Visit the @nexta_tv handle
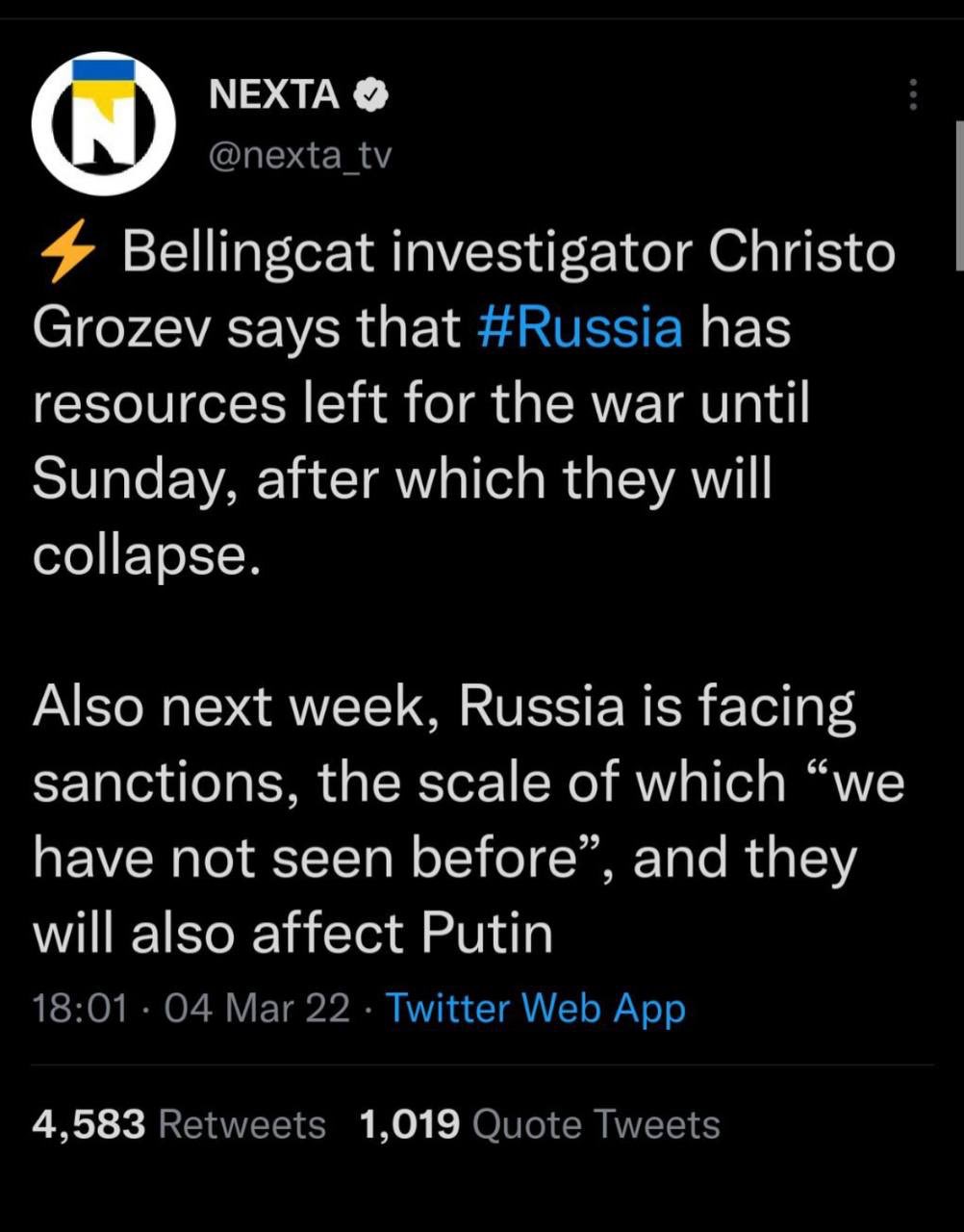 coord(300,154)
